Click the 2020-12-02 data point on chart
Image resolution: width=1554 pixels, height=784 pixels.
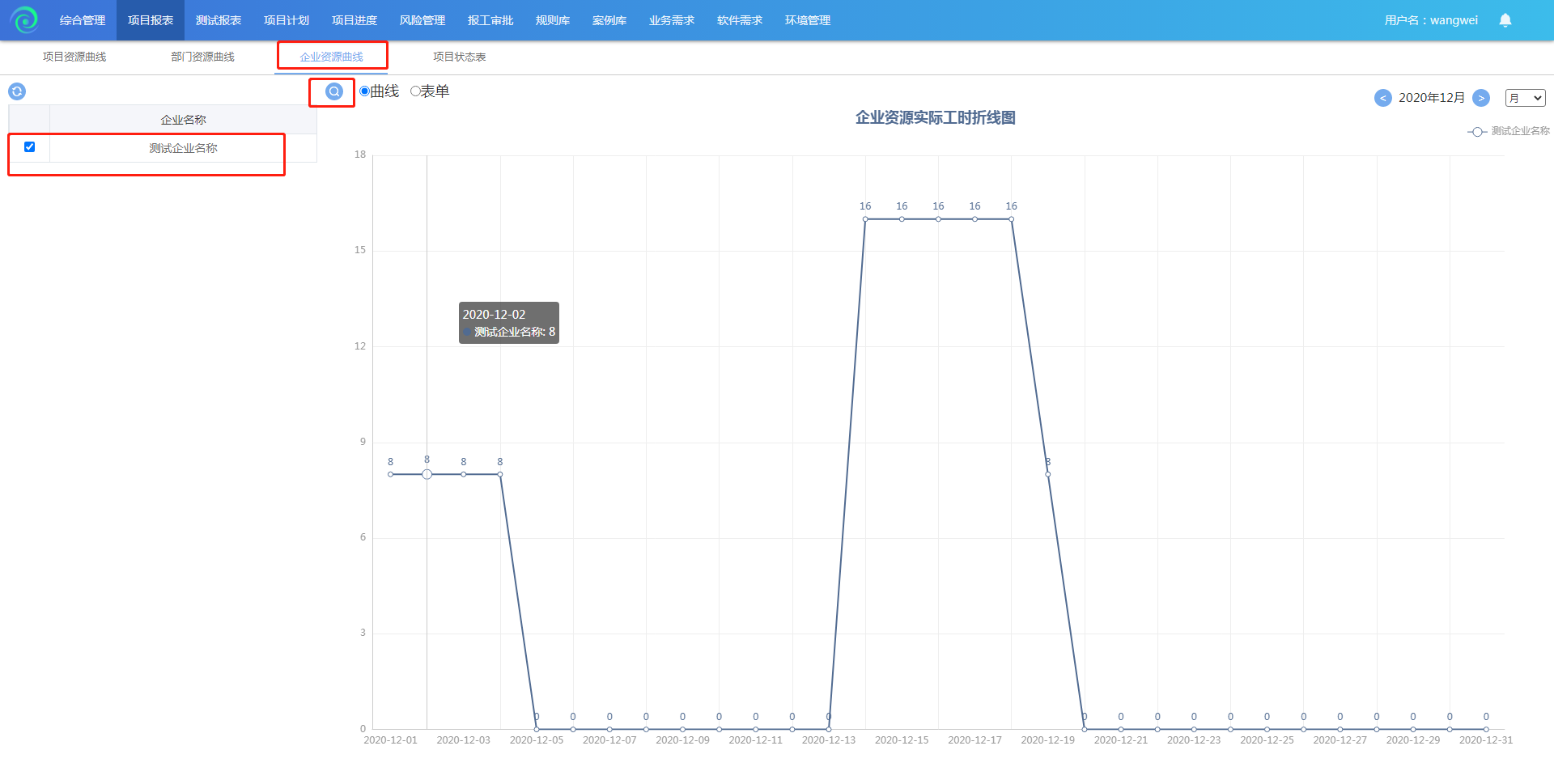click(427, 474)
